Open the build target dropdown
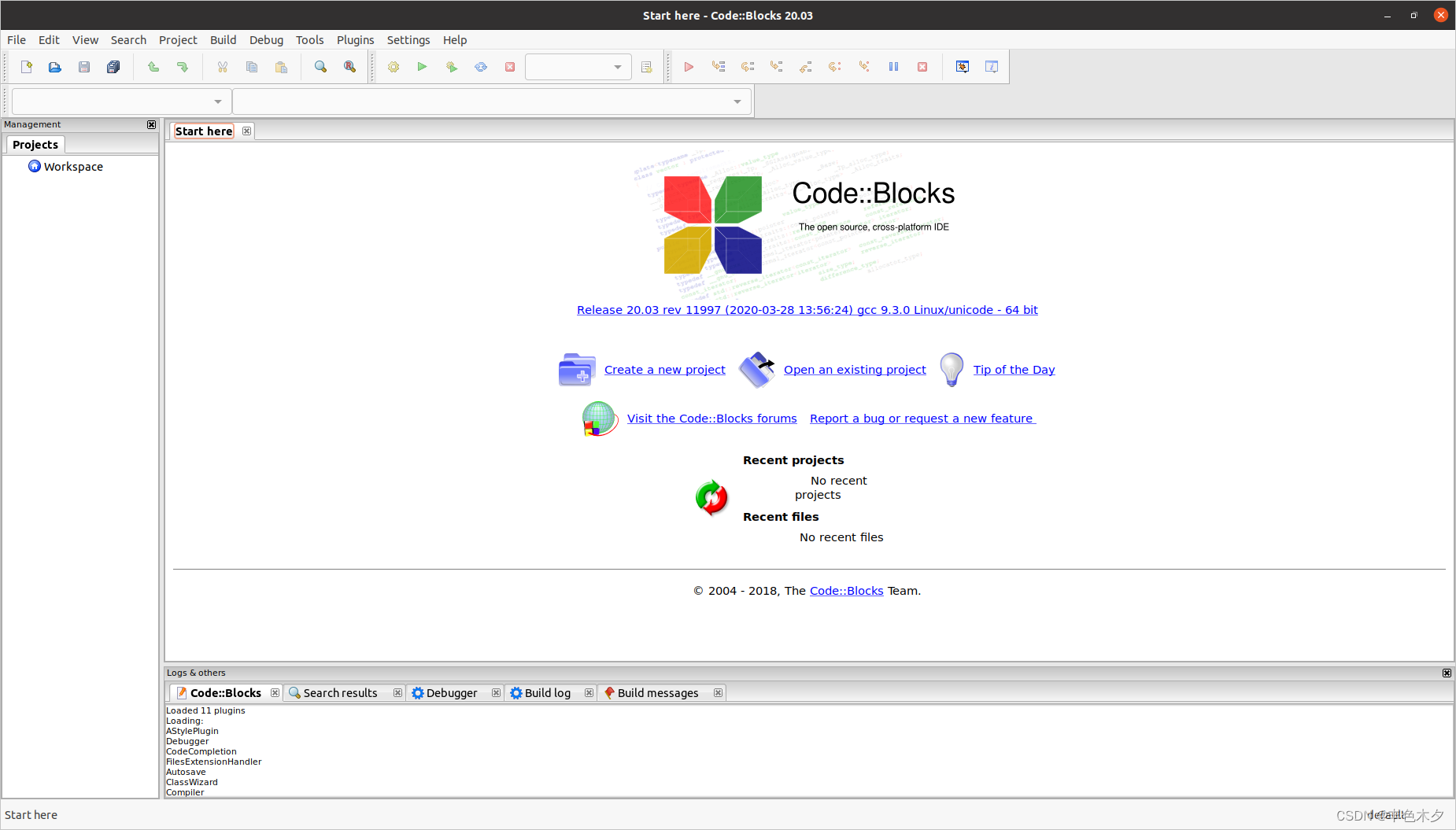Image resolution: width=1456 pixels, height=830 pixels. [578, 67]
